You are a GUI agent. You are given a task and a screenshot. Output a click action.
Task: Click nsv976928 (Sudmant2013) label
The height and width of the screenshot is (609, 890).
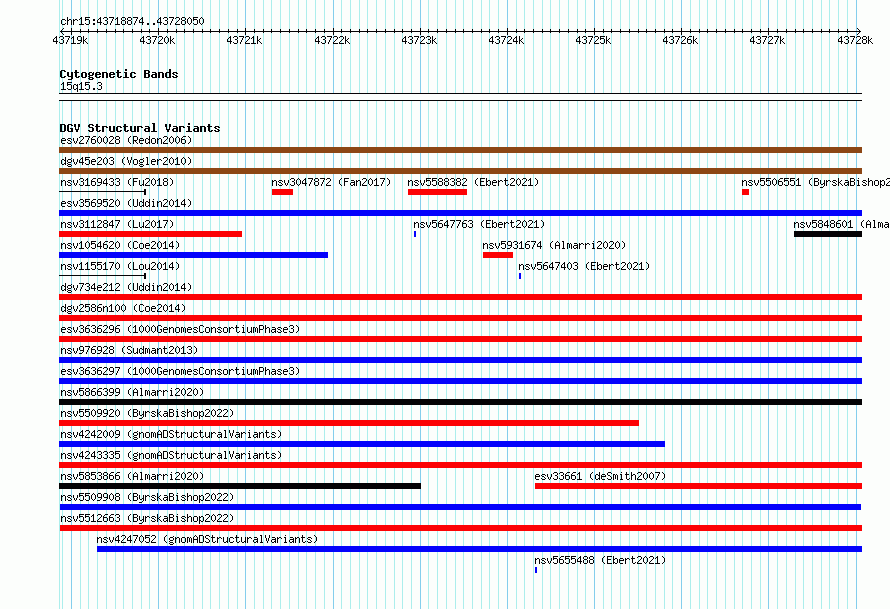(x=129, y=350)
